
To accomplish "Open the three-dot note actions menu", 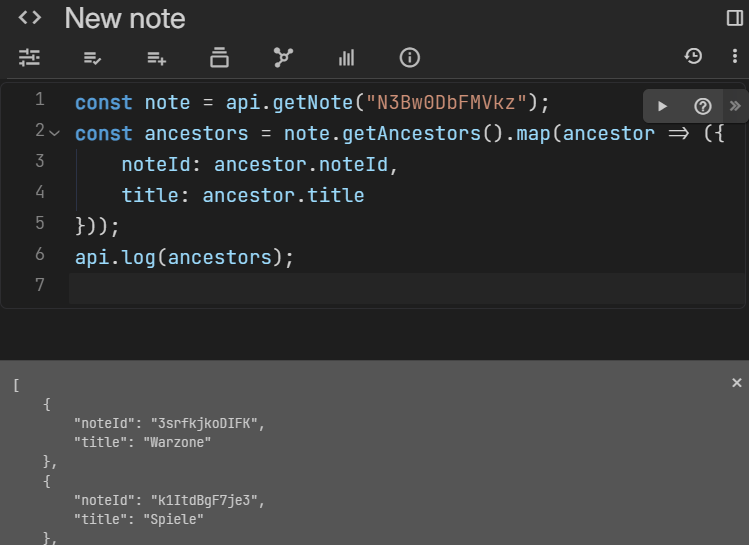I will (734, 57).
